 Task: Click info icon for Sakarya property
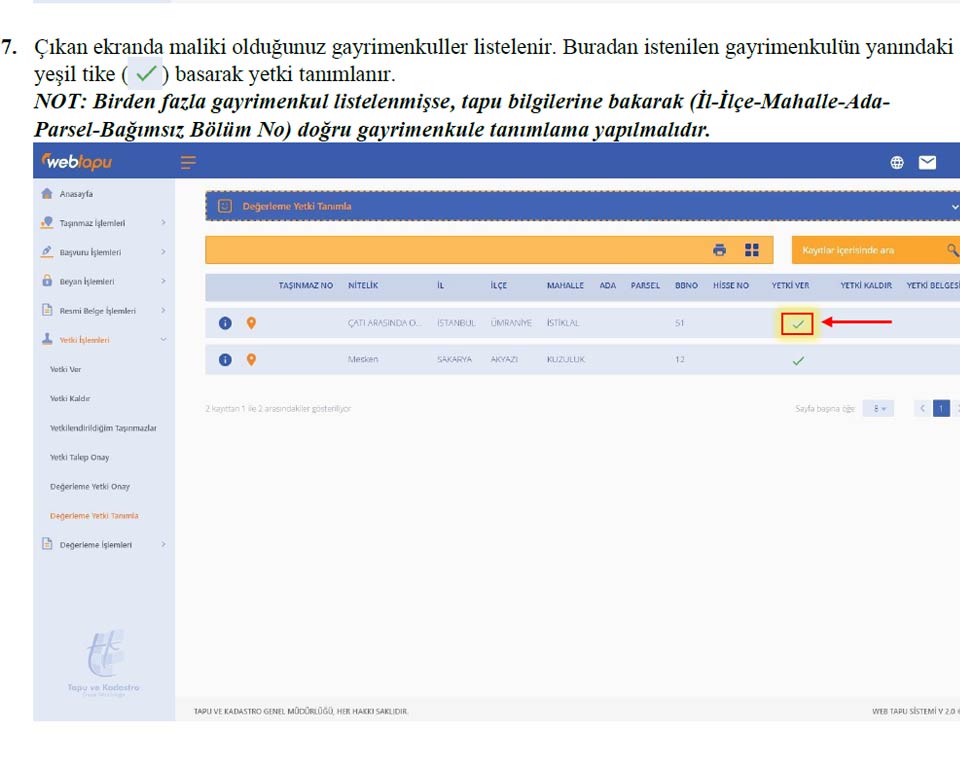coord(225,360)
